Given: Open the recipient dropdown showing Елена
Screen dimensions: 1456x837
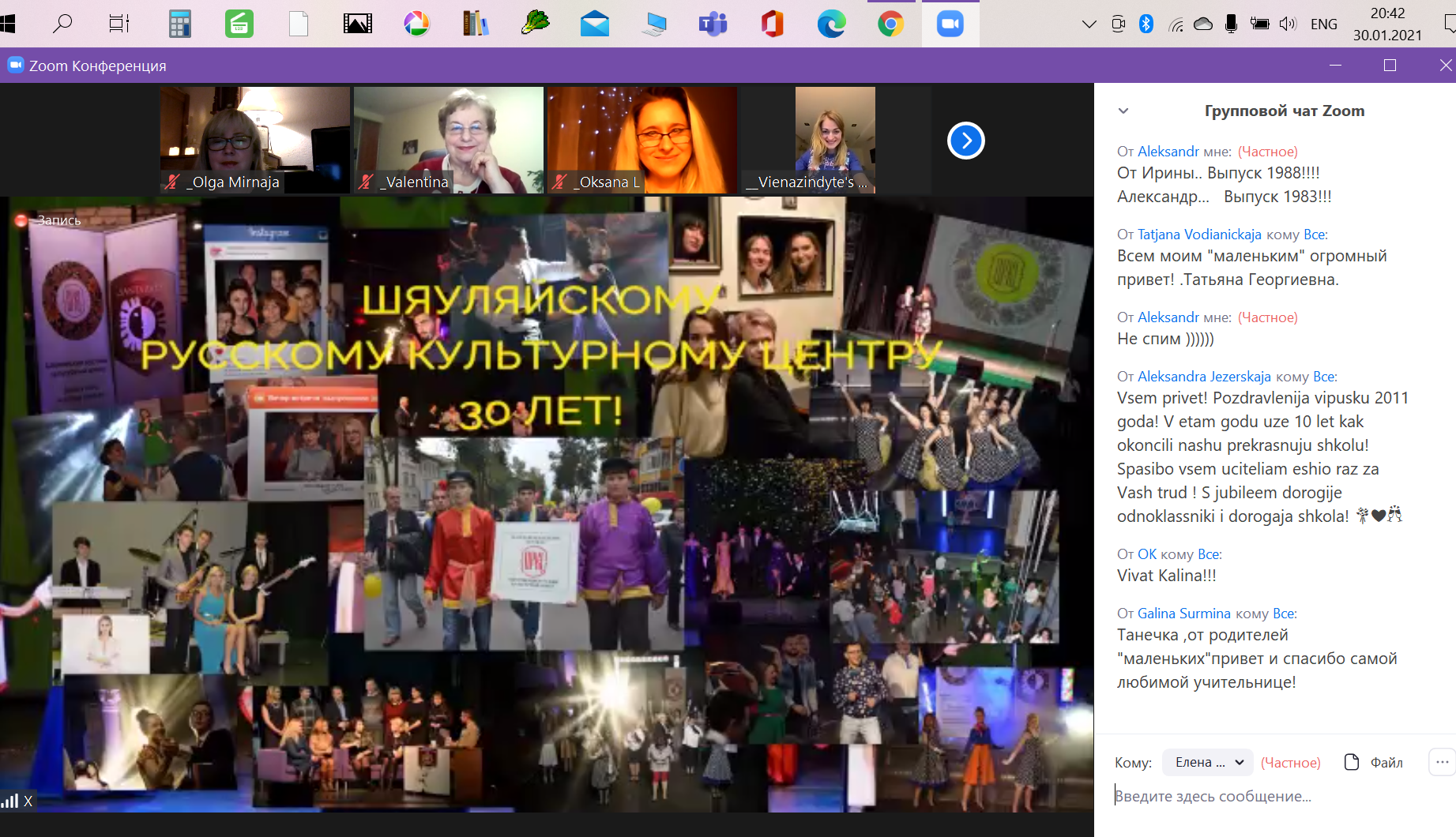Looking at the screenshot, I should tap(1208, 762).
